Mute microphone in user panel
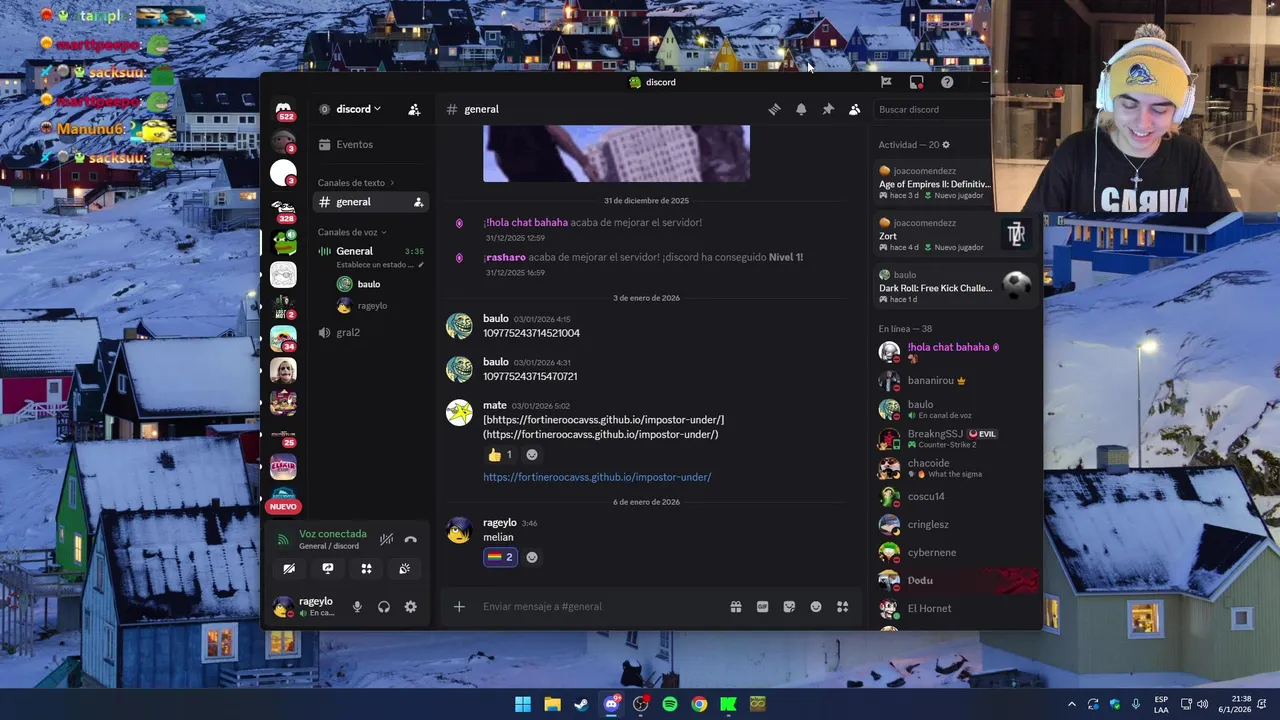 357,607
